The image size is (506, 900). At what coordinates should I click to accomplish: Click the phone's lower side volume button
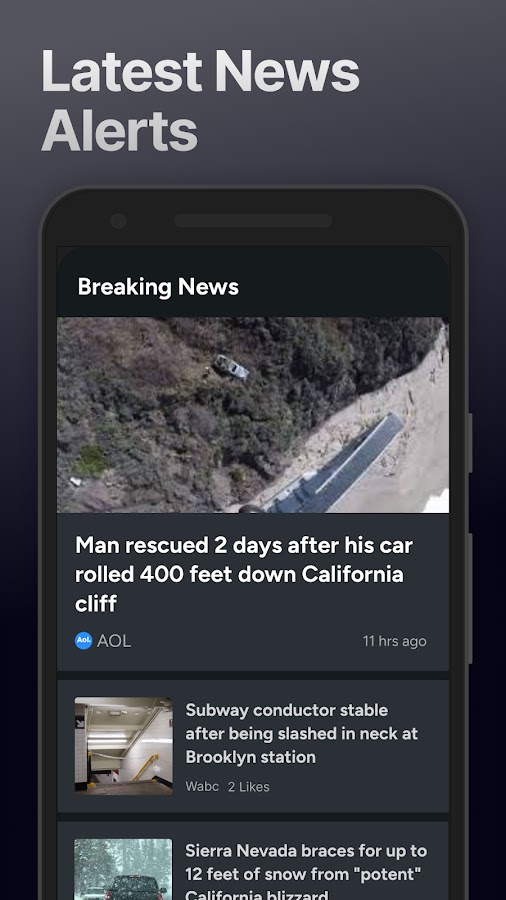coord(470,599)
